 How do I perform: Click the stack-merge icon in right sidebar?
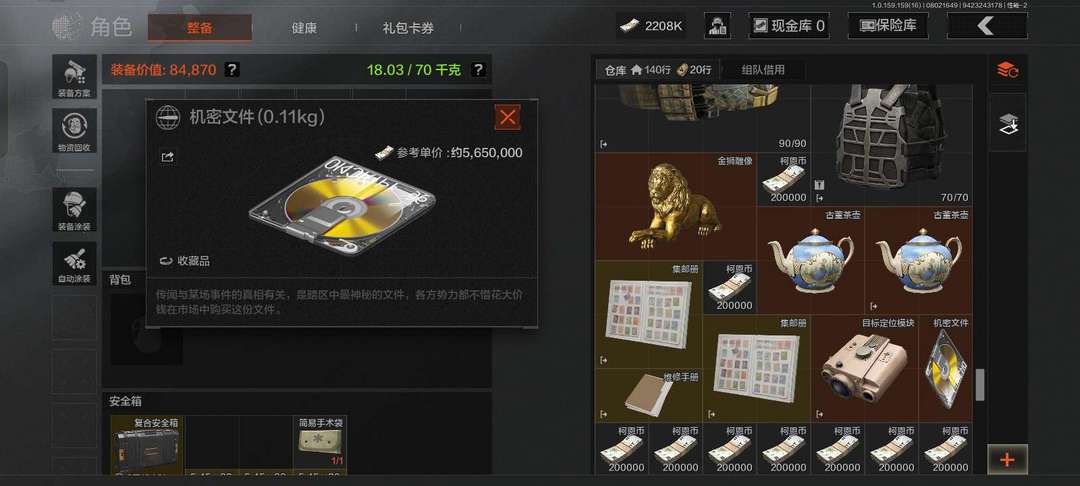[1008, 124]
